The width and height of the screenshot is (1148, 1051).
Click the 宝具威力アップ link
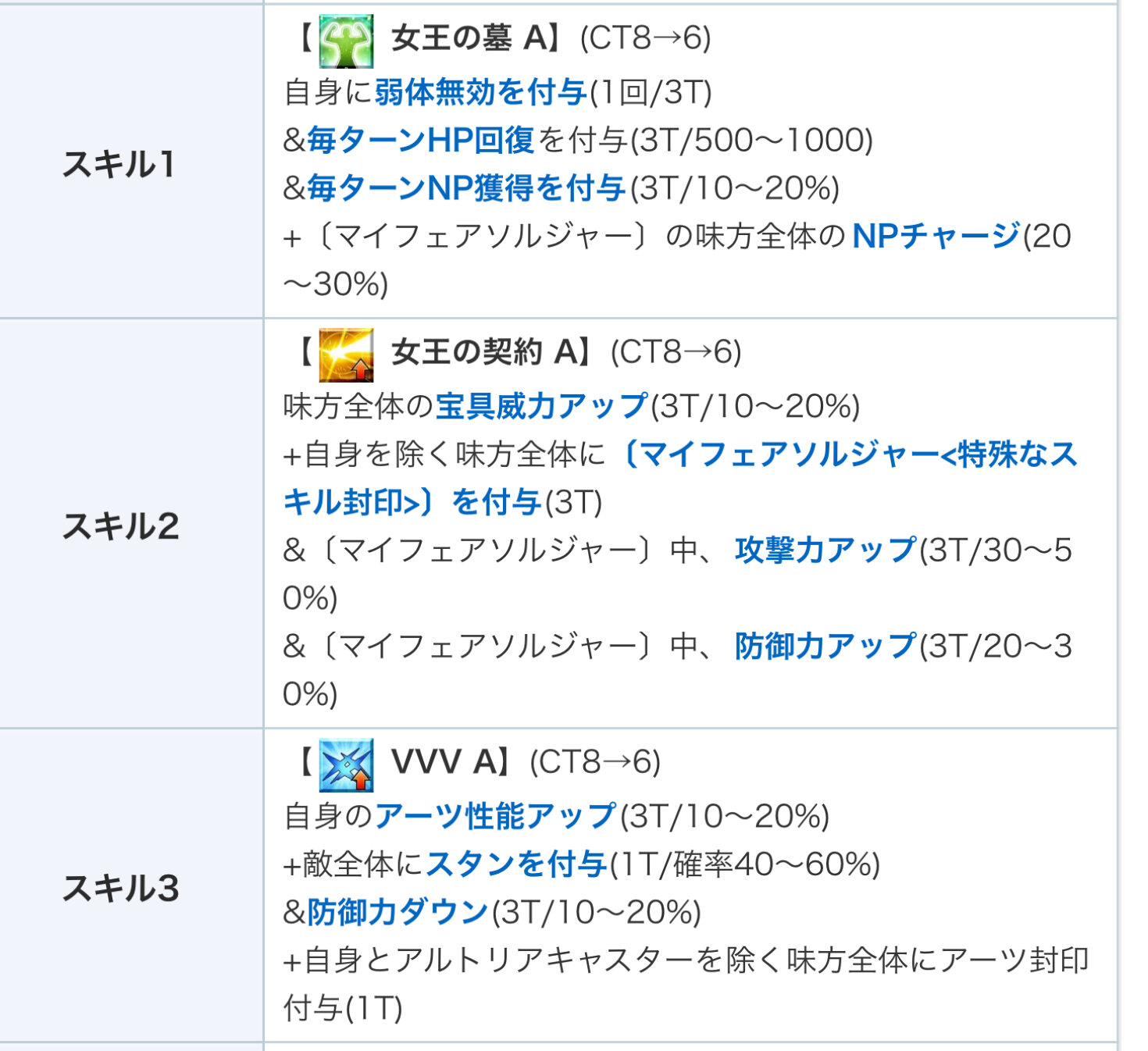541,406
